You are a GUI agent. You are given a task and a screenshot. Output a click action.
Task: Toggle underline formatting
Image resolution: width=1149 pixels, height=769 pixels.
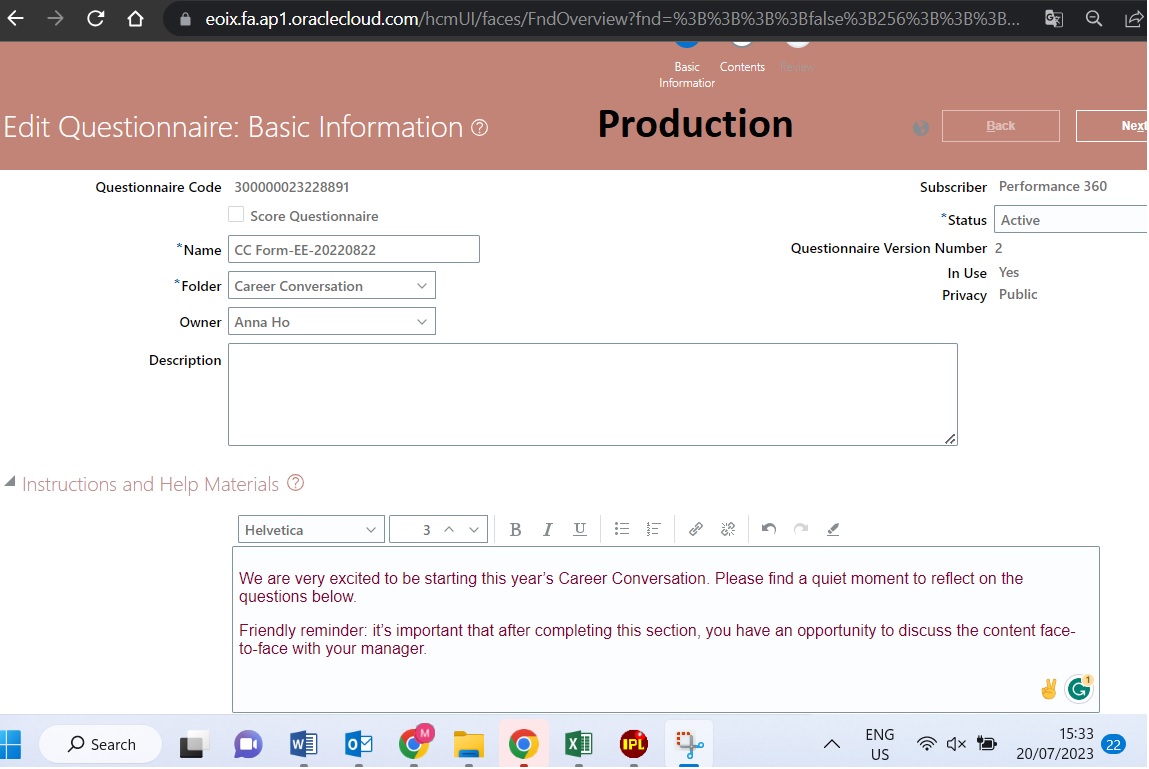point(580,529)
